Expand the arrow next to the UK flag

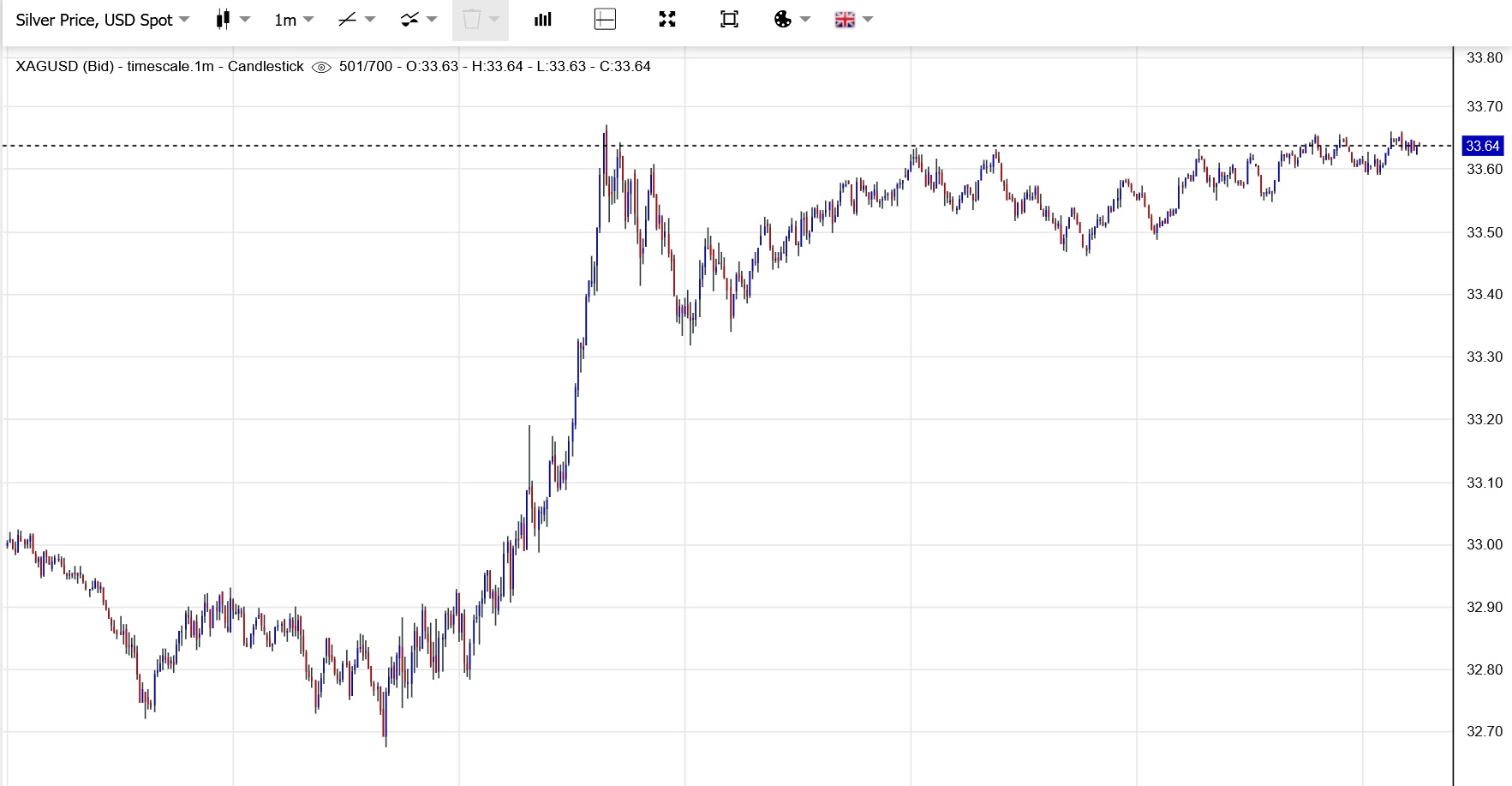pyautogui.click(x=868, y=20)
